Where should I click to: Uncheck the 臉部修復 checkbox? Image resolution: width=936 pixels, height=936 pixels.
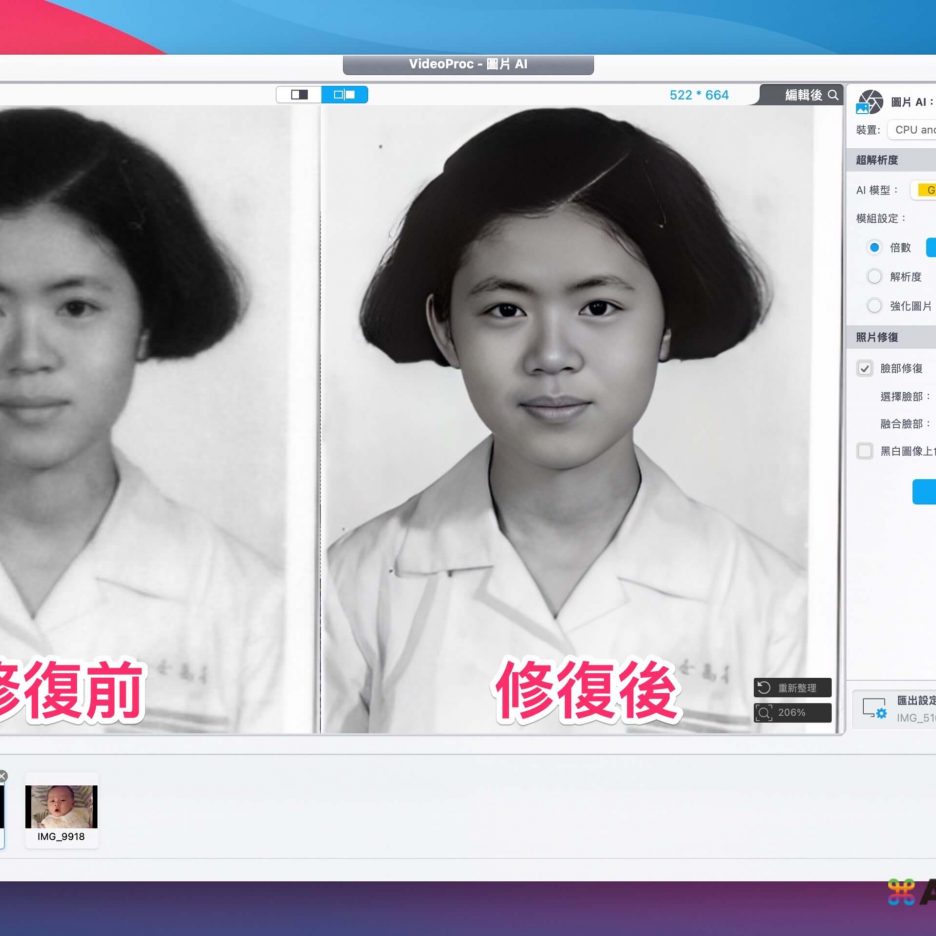tap(865, 368)
